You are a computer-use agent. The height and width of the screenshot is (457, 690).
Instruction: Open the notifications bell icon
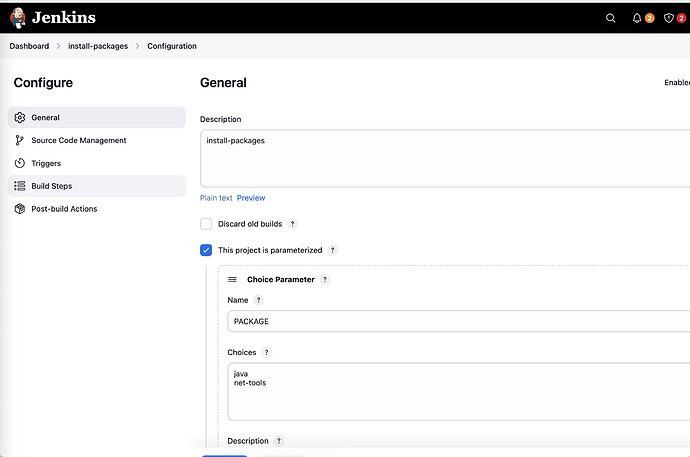637,18
